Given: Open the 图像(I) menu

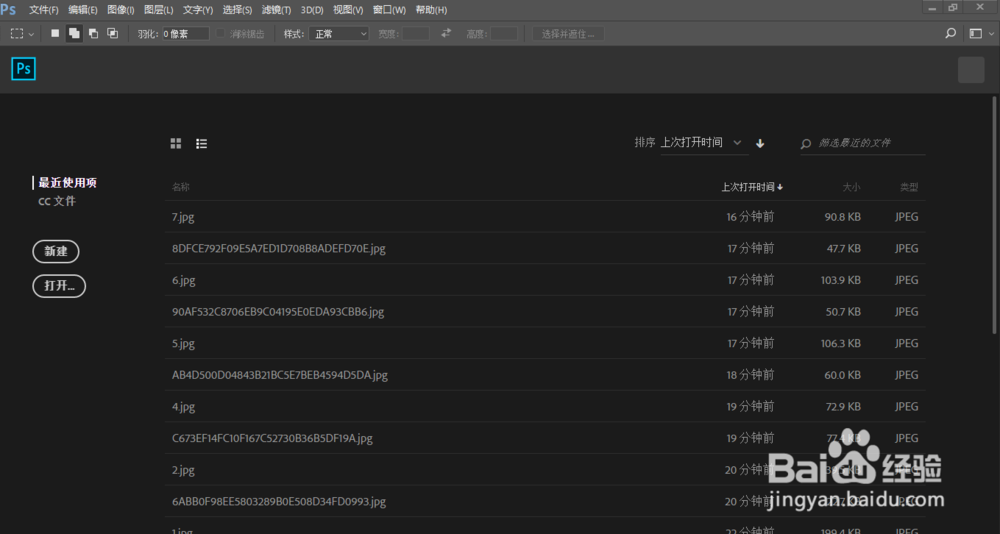Looking at the screenshot, I should tap(121, 10).
